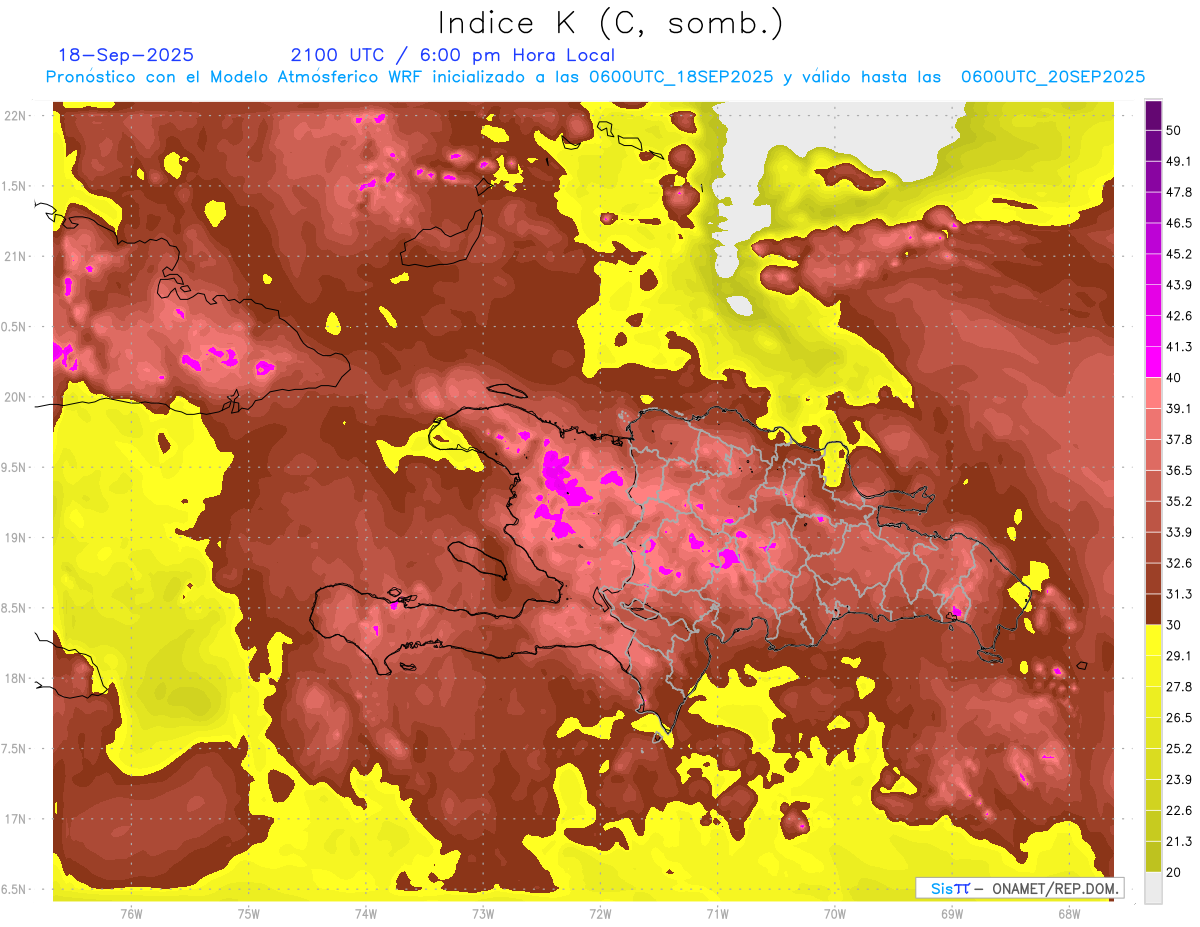1200x927 pixels.
Task: Click the 0600UTC_20SEP2025 validity timestamp
Action: click(x=1053, y=77)
